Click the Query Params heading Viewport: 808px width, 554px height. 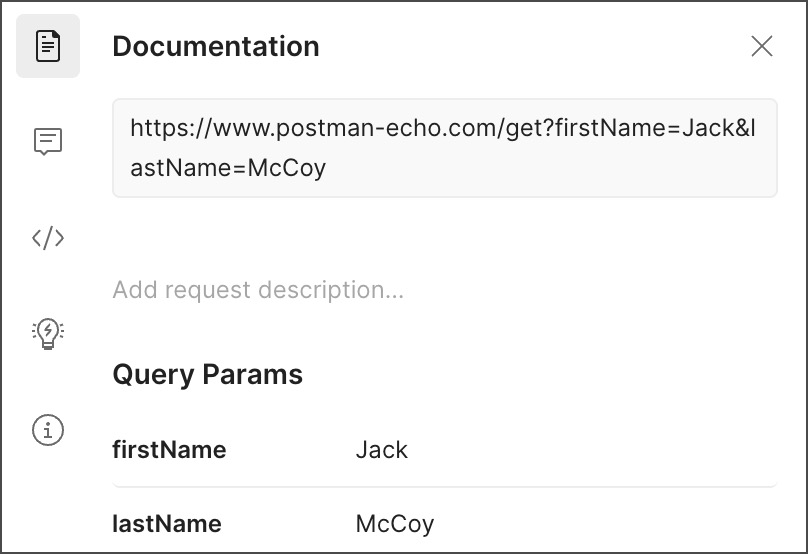click(208, 375)
